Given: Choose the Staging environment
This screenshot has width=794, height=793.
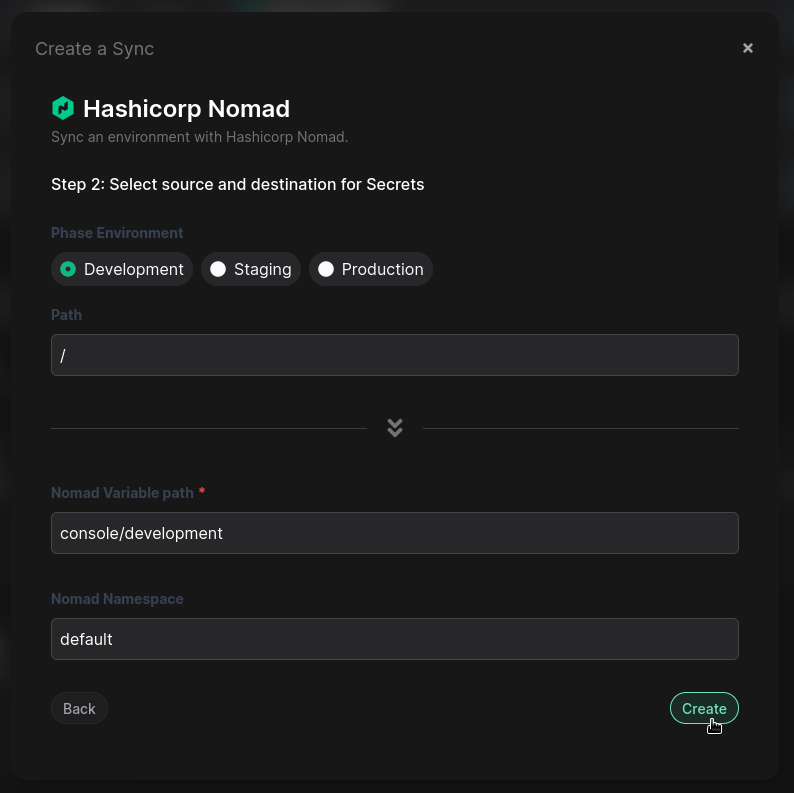Looking at the screenshot, I should (251, 269).
